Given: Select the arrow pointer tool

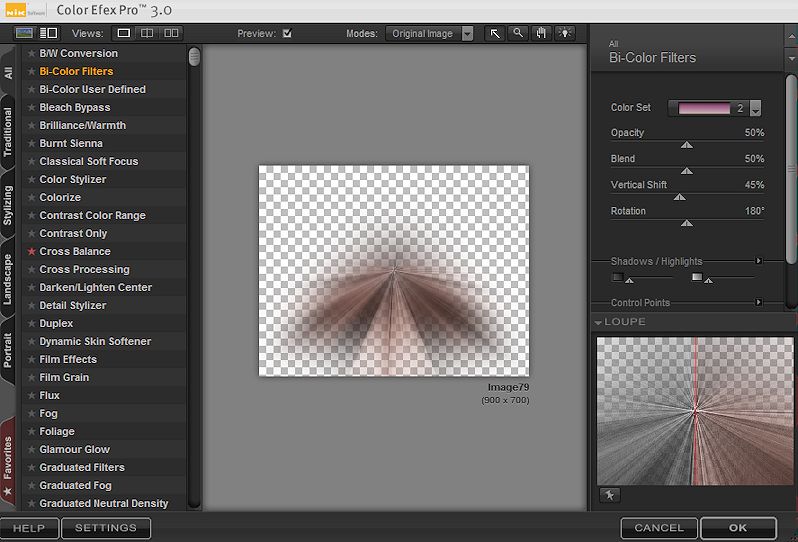Looking at the screenshot, I should coord(495,33).
